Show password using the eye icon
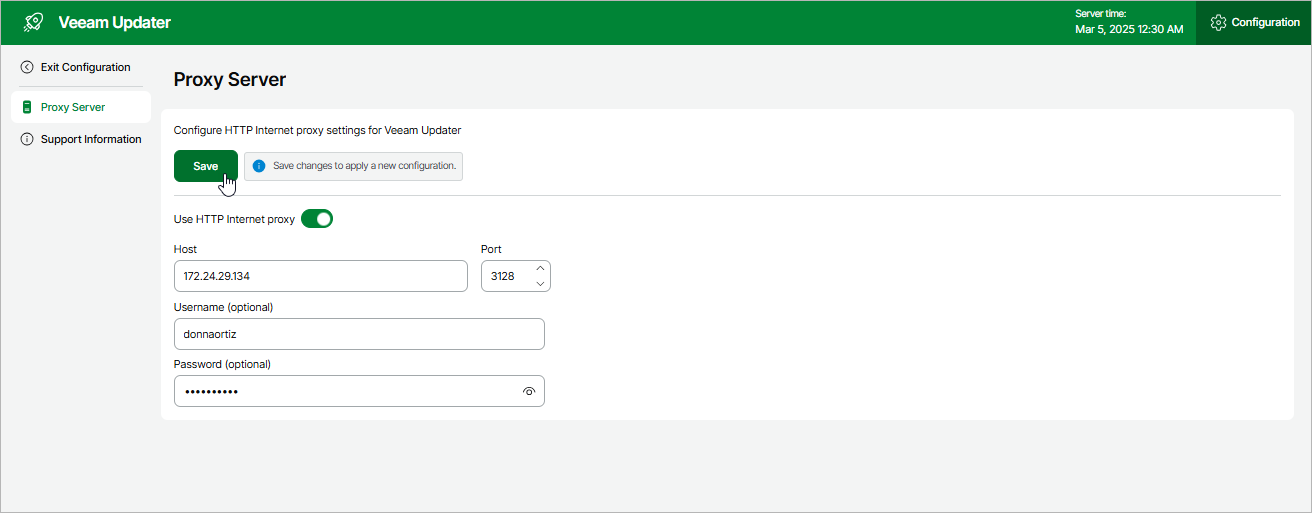 click(529, 392)
